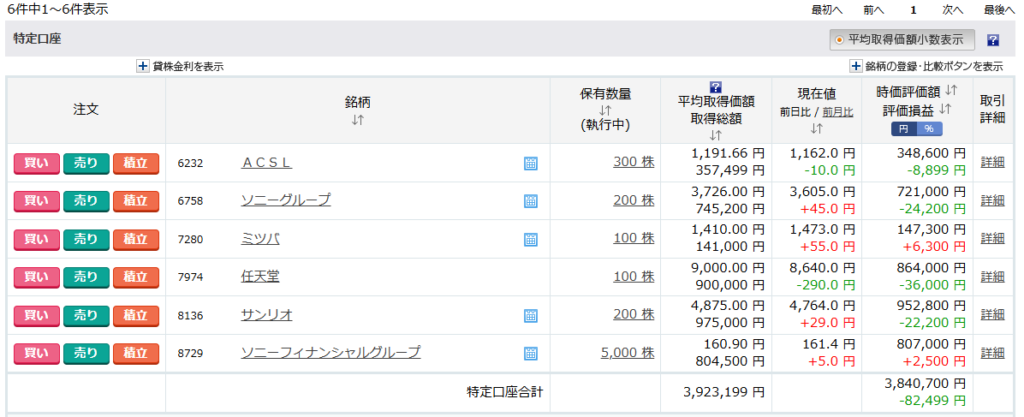Switch 評価損益 display to percent

pos(928,129)
